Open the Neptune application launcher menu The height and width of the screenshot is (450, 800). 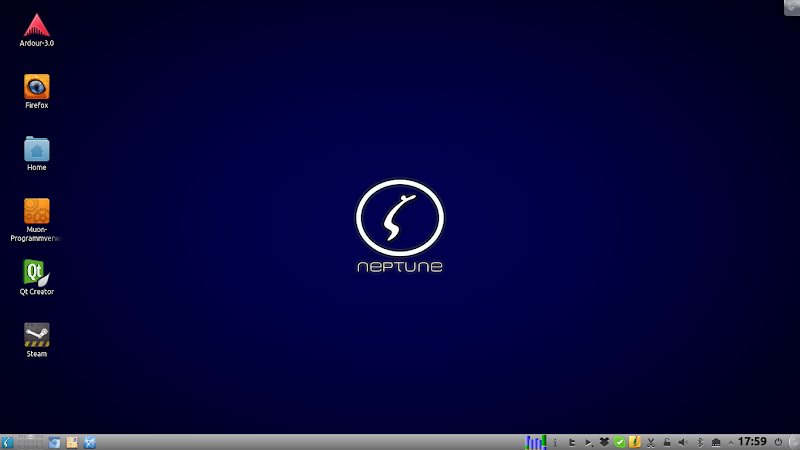(x=7, y=441)
